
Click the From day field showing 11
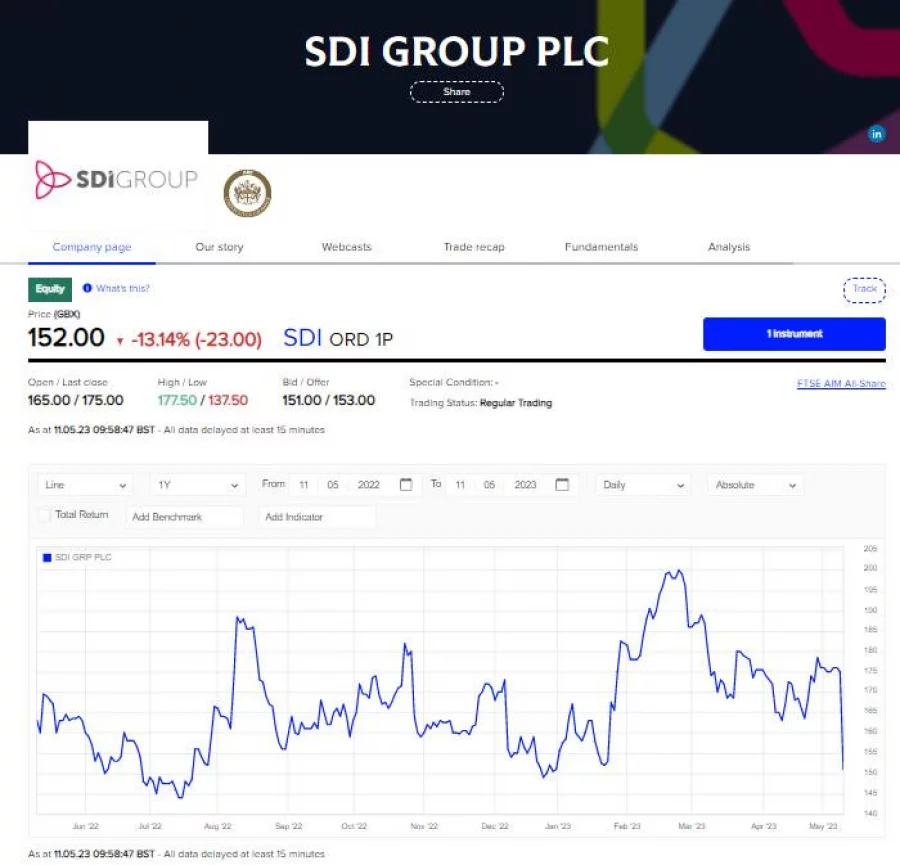(304, 485)
